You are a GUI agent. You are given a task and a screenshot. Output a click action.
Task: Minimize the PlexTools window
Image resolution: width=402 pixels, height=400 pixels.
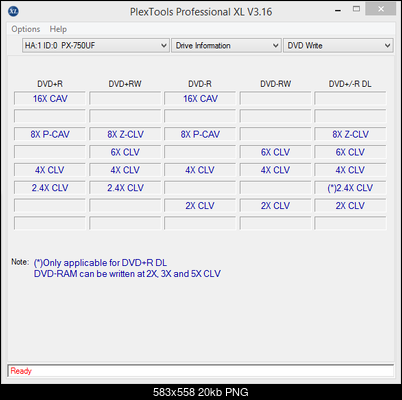pos(338,11)
